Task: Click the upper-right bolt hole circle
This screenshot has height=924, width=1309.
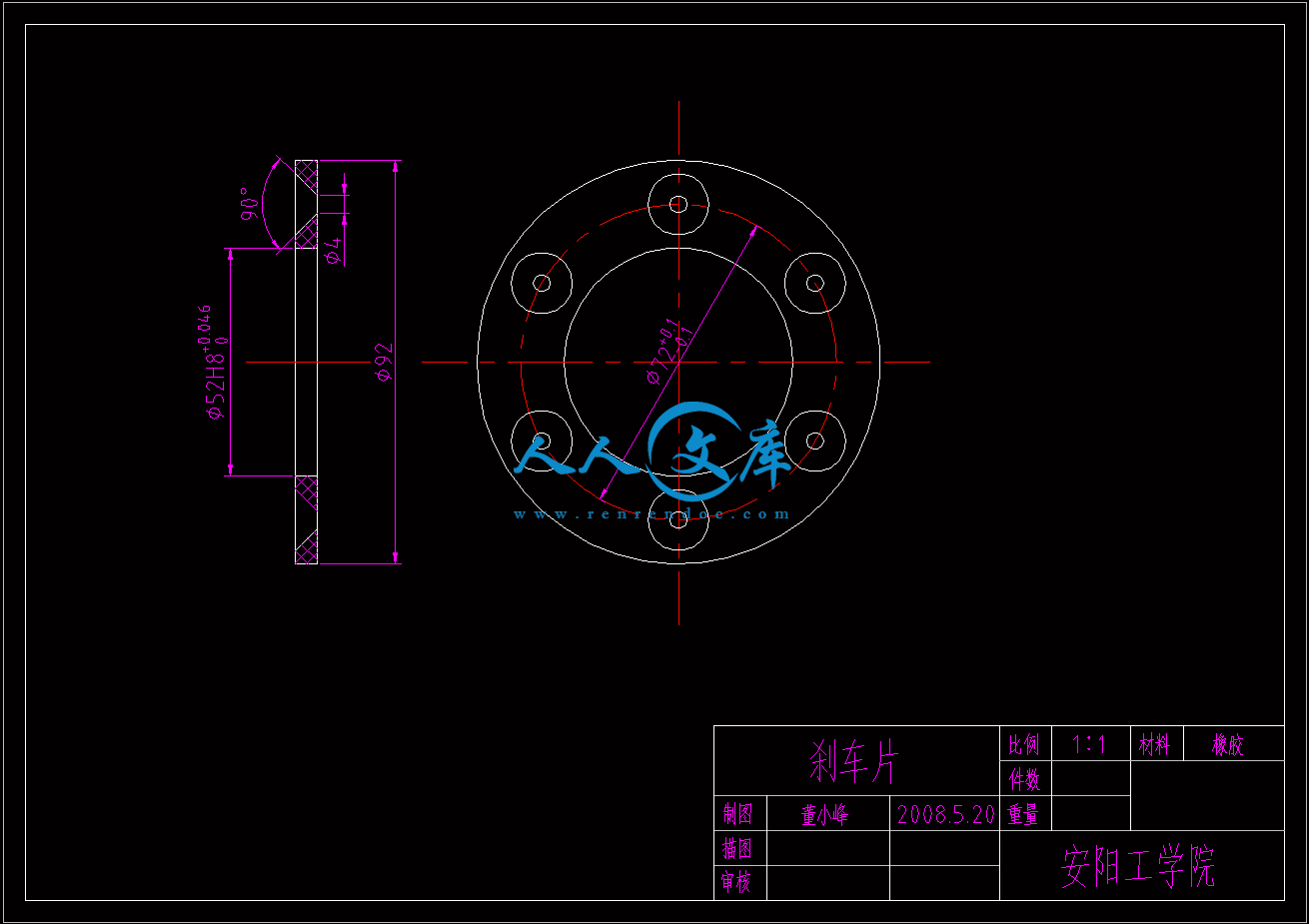Action: coord(814,284)
